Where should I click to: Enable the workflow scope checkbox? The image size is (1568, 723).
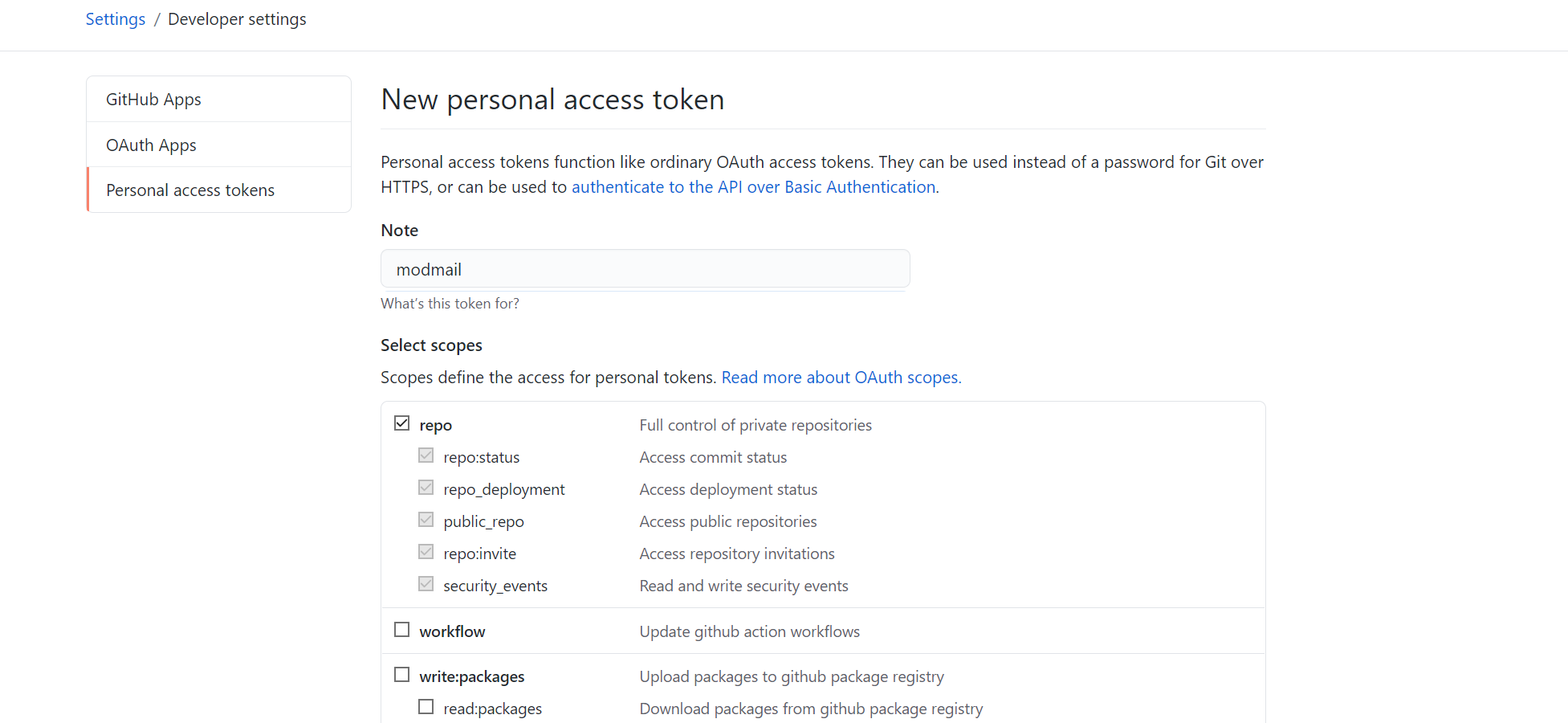tap(402, 630)
